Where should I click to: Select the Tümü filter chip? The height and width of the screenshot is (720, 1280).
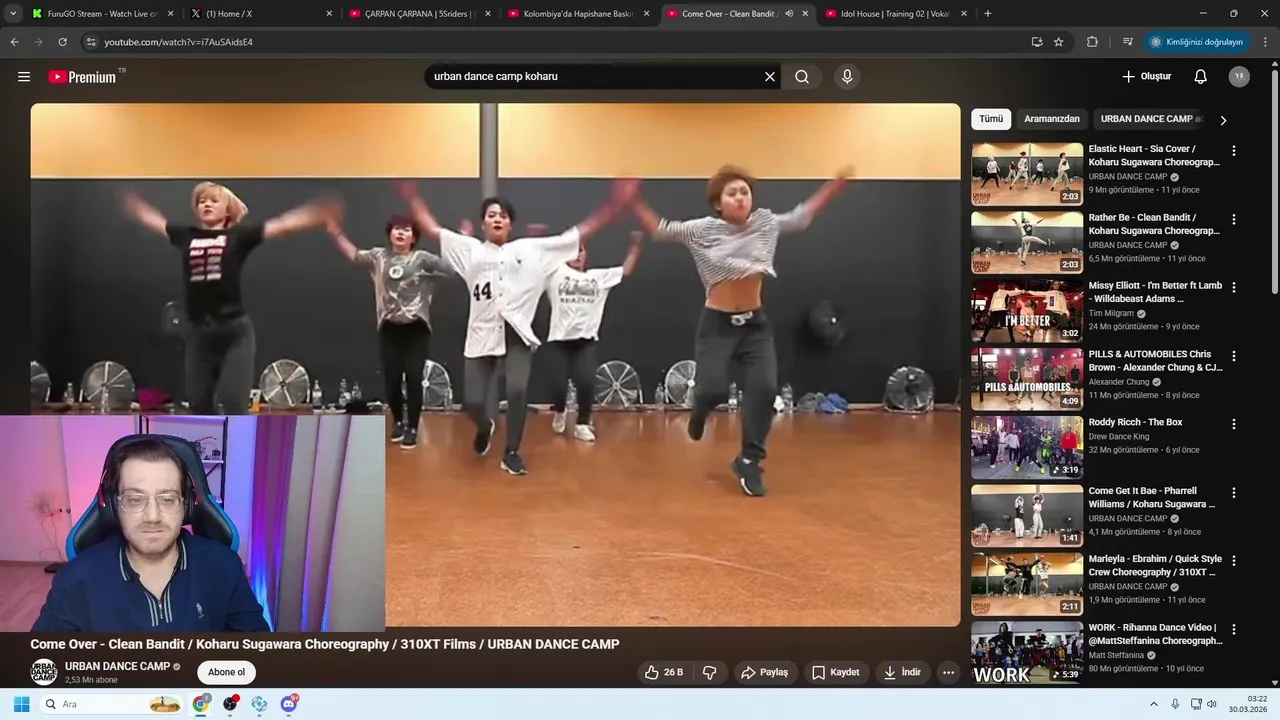pyautogui.click(x=991, y=119)
